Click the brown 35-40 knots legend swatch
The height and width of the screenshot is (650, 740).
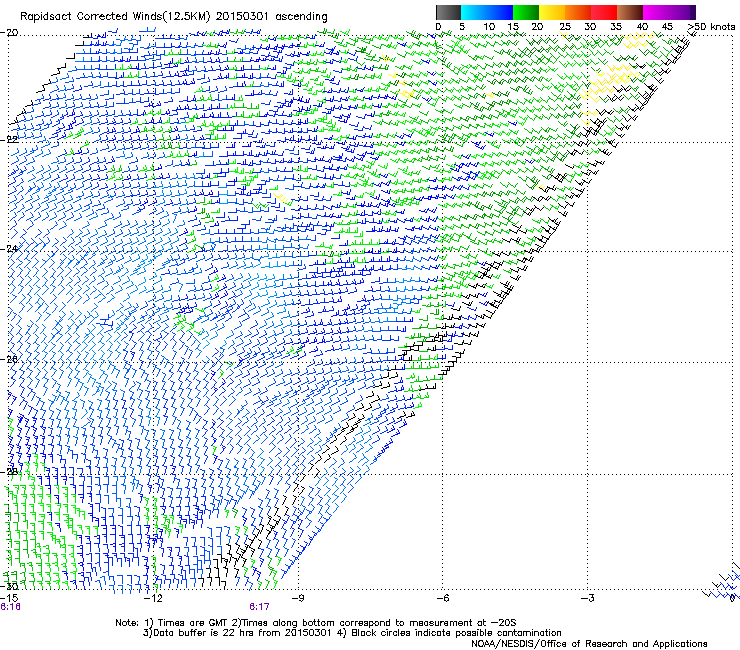630,12
